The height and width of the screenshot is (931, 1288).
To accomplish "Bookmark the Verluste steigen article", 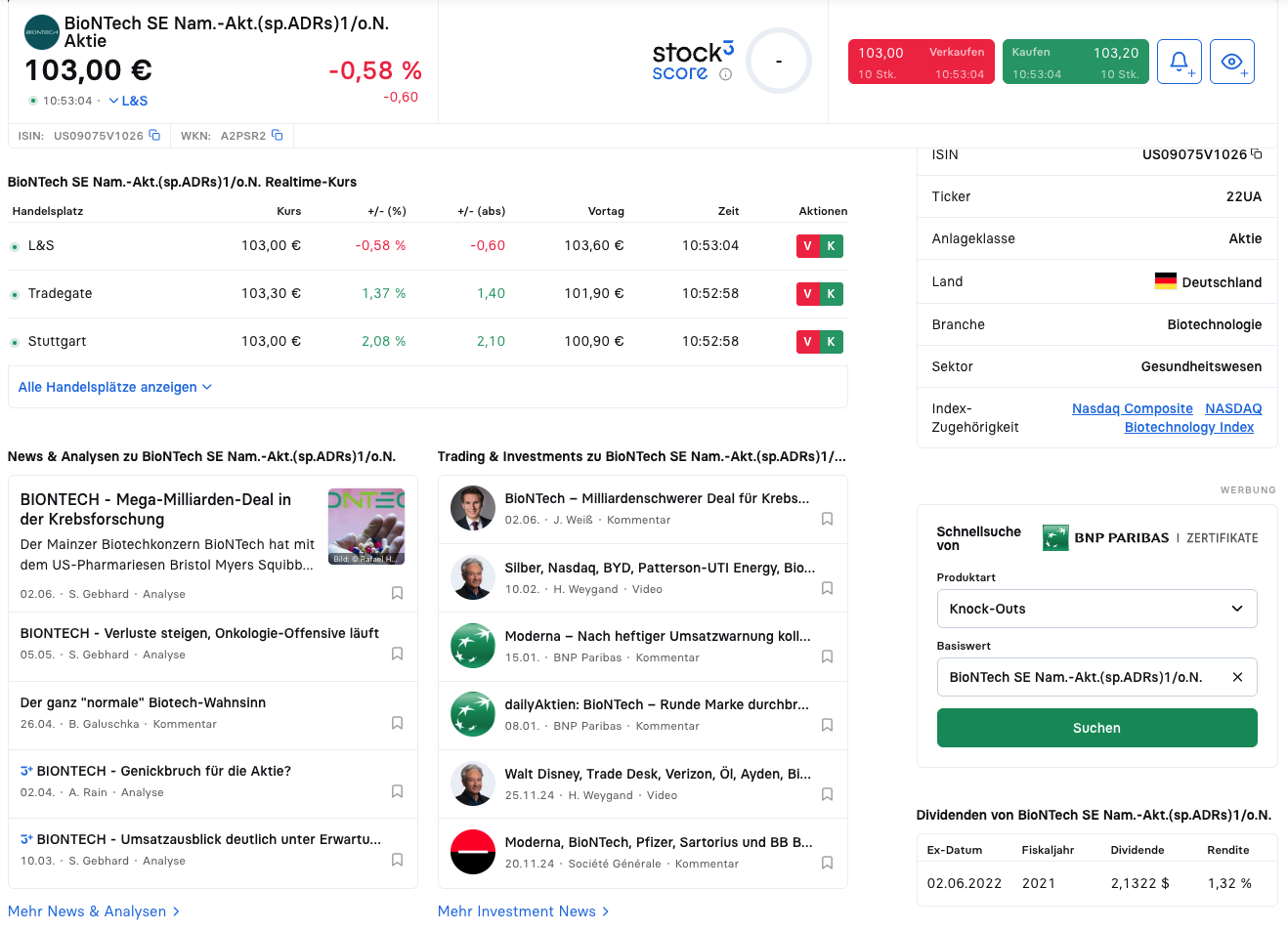I will tap(397, 654).
